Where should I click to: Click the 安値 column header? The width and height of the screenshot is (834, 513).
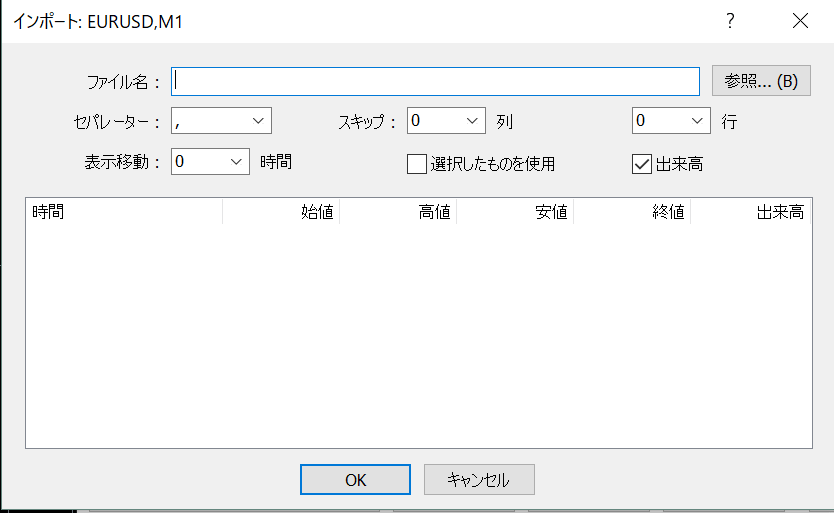pyautogui.click(x=515, y=212)
